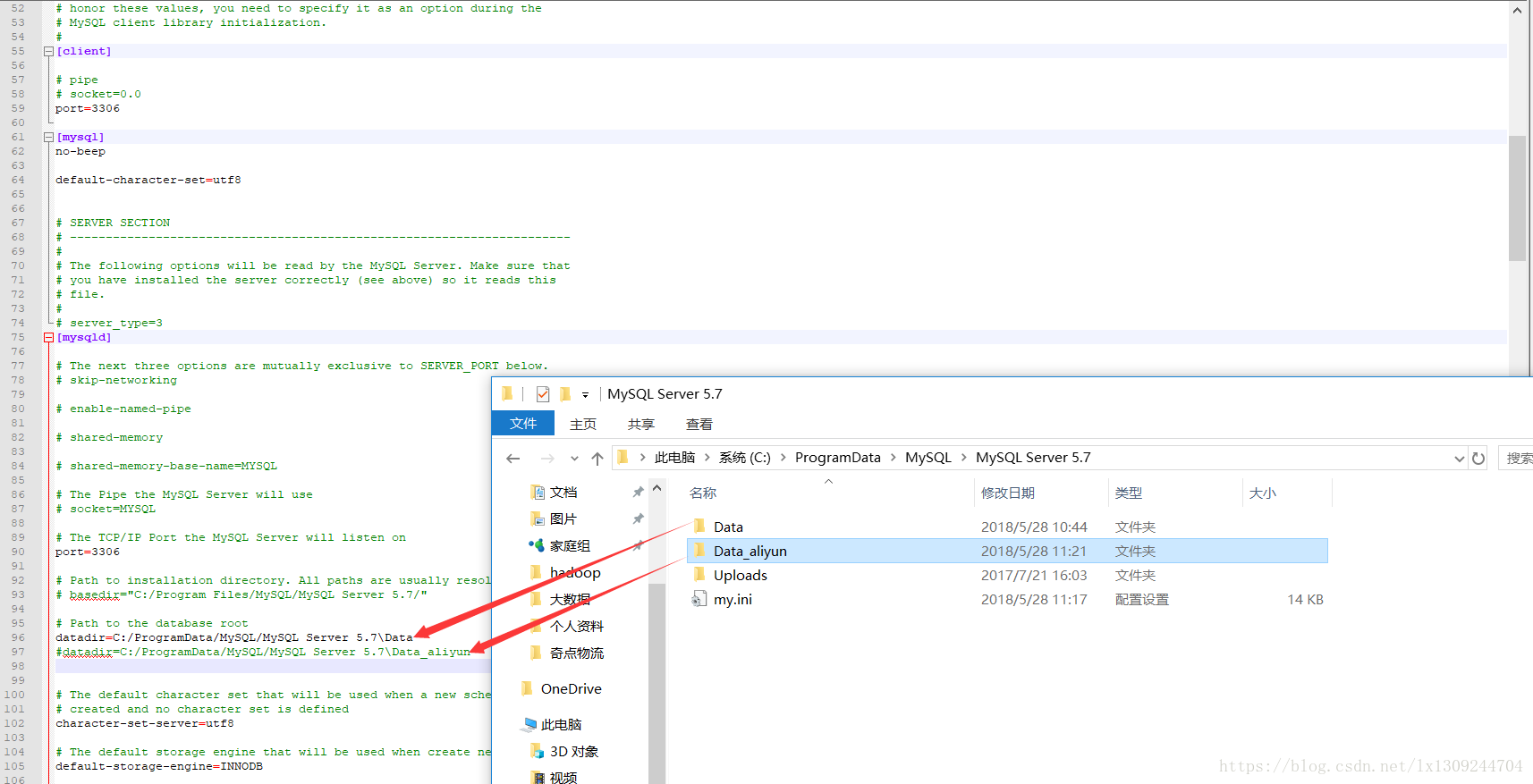Click the default-character-set=utf8 line in editor
The image size is (1533, 784).
[148, 180]
